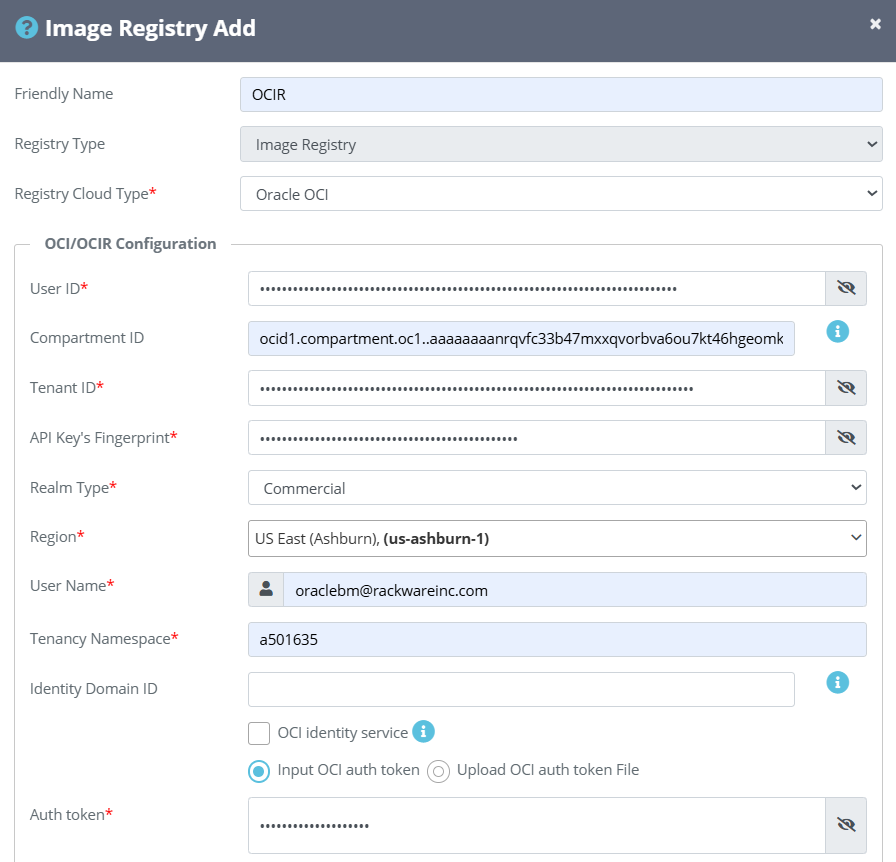The image size is (896, 862).
Task: Click the empty Identity Domain ID field
Action: (521, 689)
